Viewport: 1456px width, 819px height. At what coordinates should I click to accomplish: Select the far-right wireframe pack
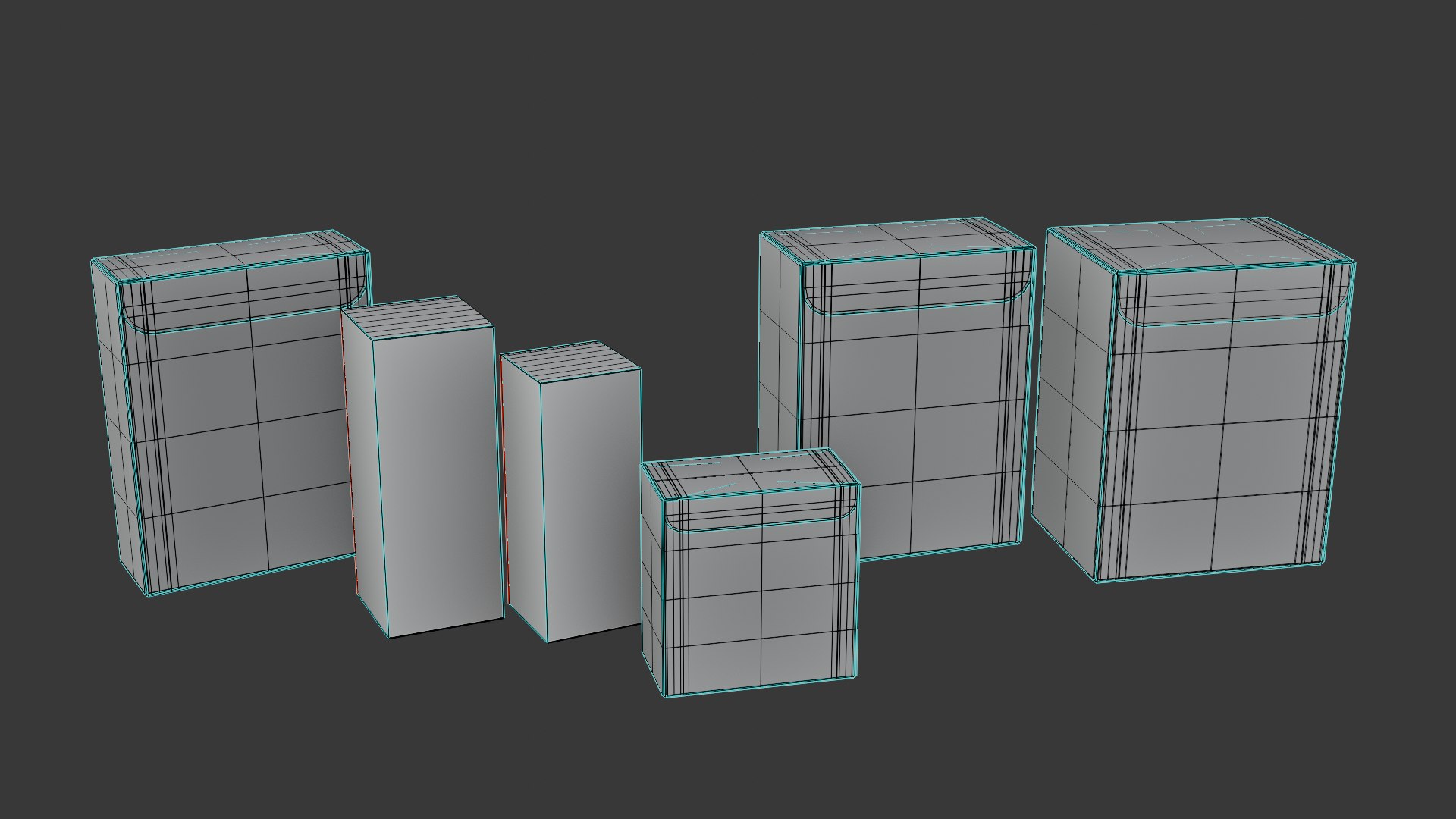click(1193, 402)
